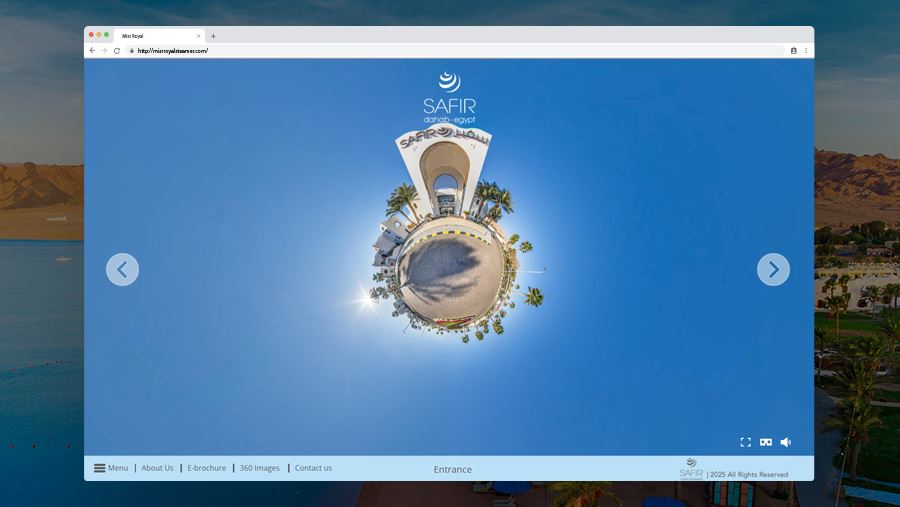Image resolution: width=900 pixels, height=507 pixels.
Task: Click the browser forward arrow
Action: [x=104, y=51]
